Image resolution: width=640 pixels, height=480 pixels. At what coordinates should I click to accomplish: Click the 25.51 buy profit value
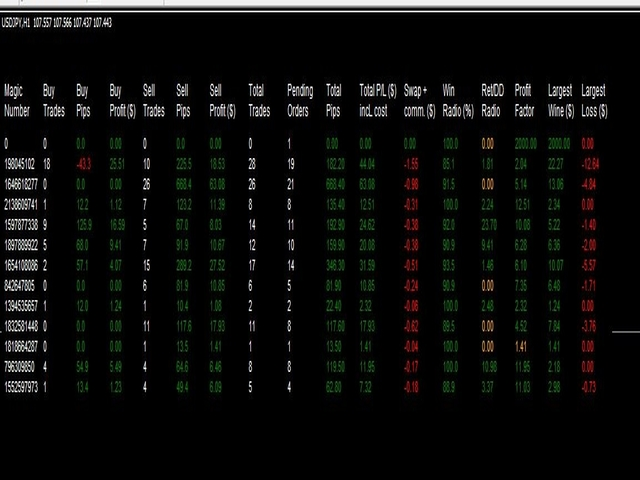point(116,164)
